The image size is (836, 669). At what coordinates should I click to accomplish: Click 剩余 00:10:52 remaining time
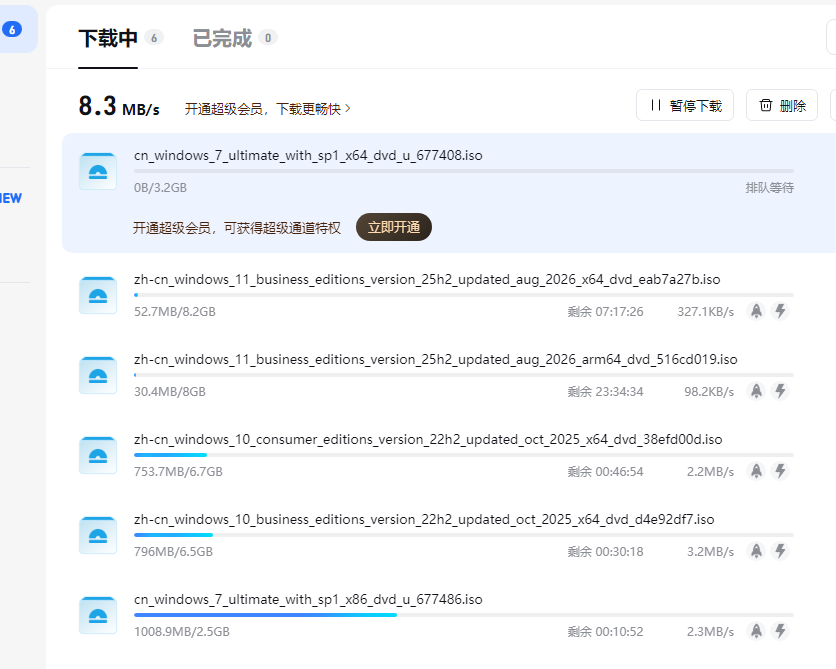click(605, 631)
